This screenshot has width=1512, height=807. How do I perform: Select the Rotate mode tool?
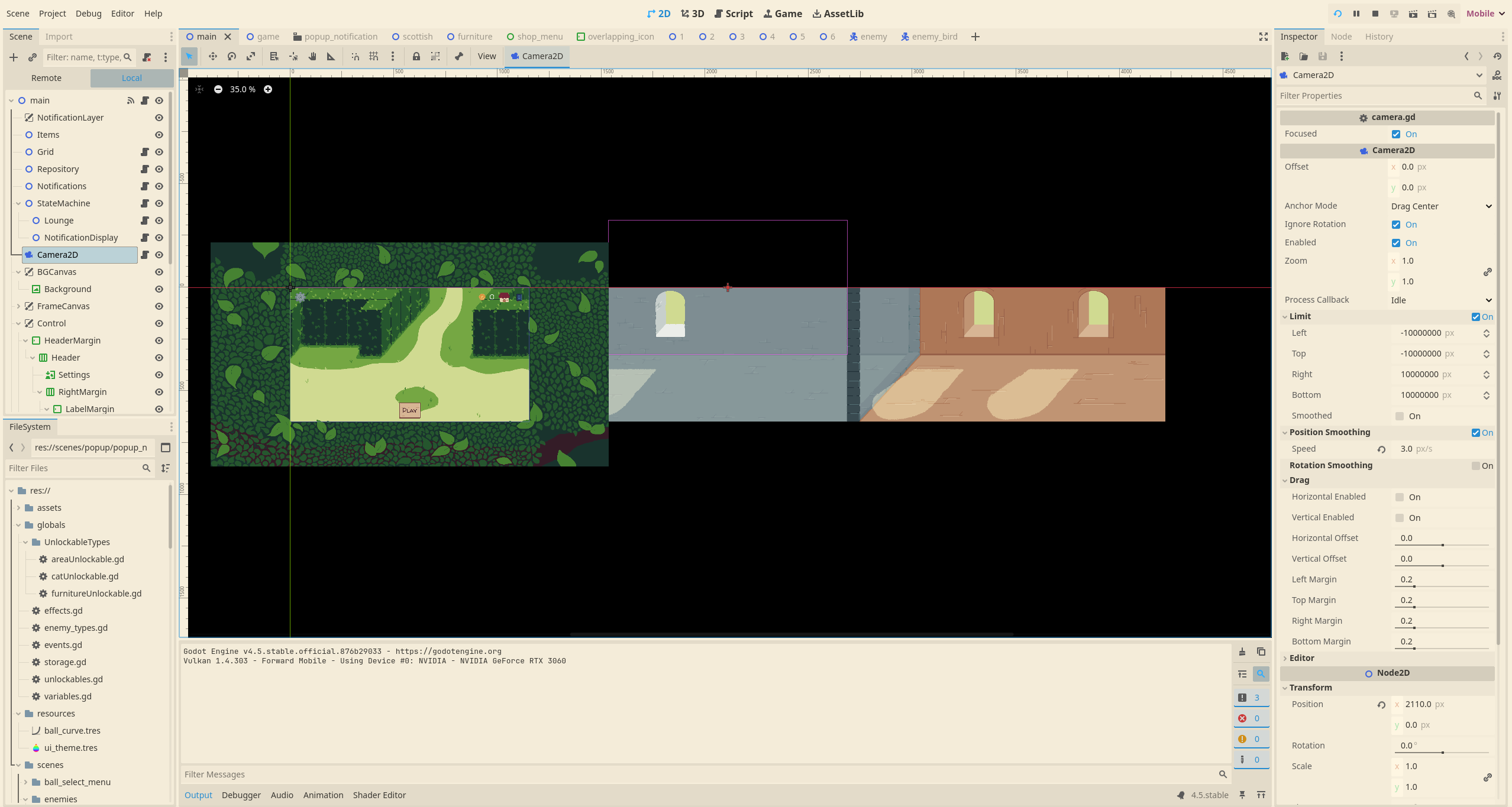click(x=232, y=56)
